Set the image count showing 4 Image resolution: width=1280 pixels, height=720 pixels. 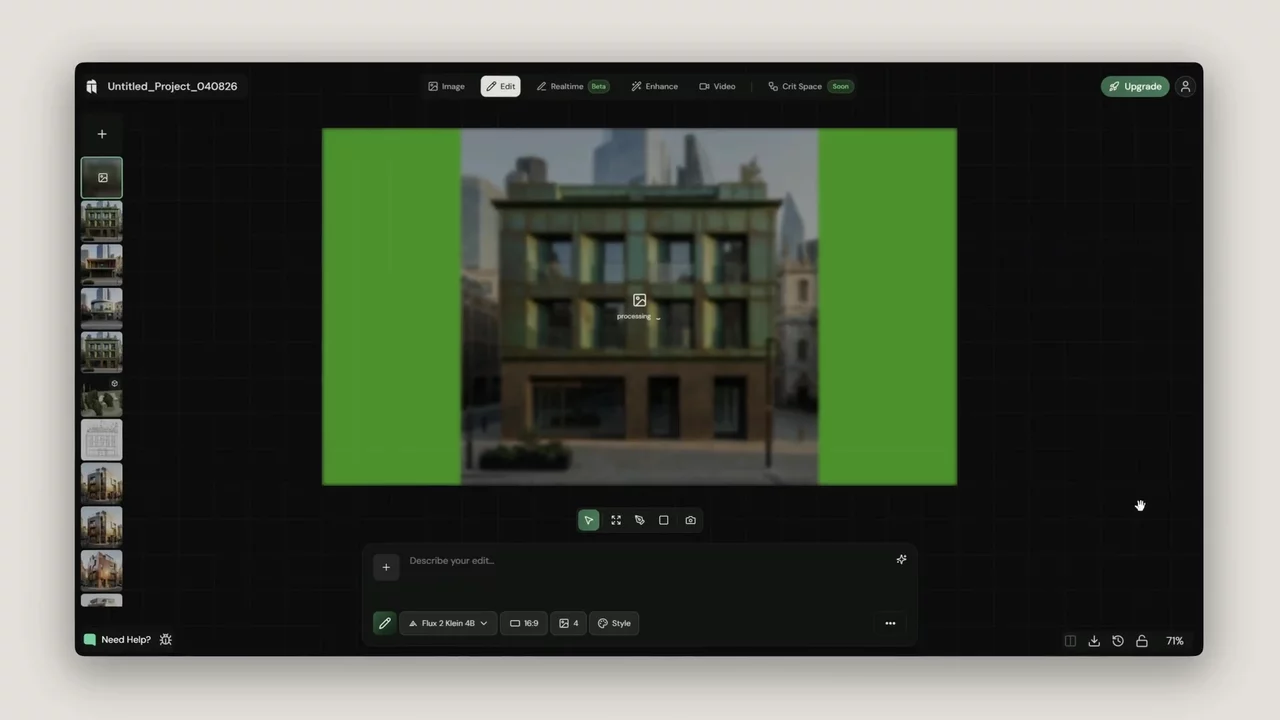[x=568, y=623]
